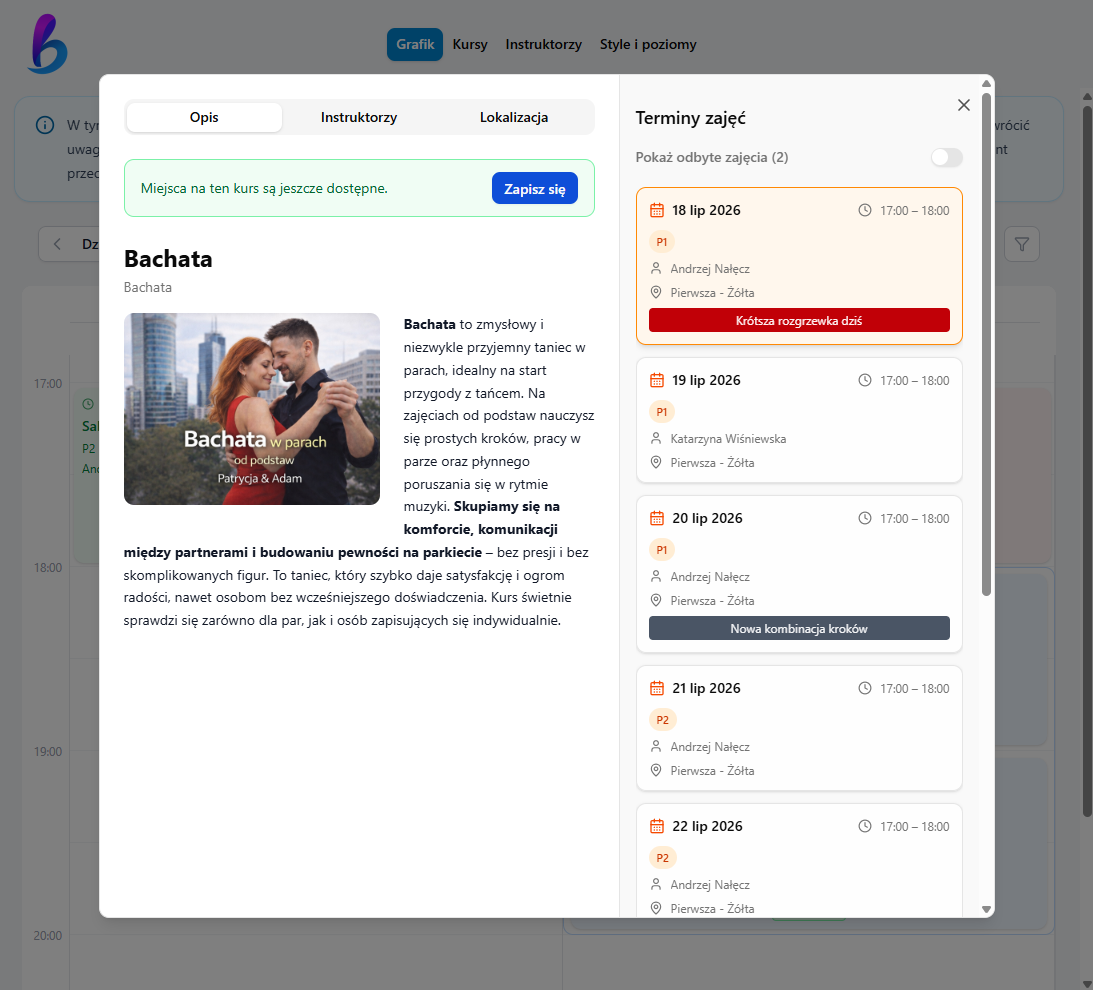1093x990 pixels.
Task: Close the Bachata course dialog
Action: coord(964,105)
